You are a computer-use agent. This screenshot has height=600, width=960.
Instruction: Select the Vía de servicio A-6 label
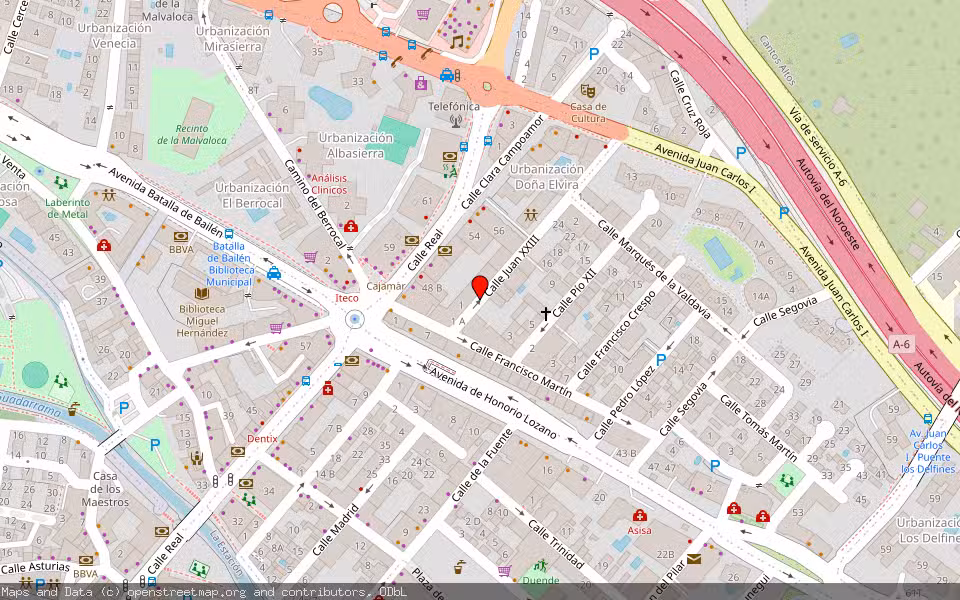point(817,147)
